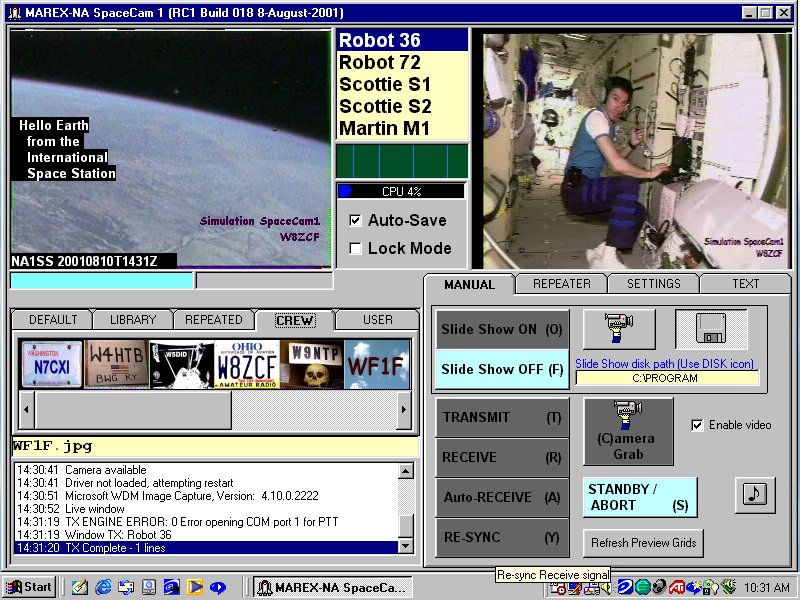Click the video camera icon button

click(x=618, y=329)
